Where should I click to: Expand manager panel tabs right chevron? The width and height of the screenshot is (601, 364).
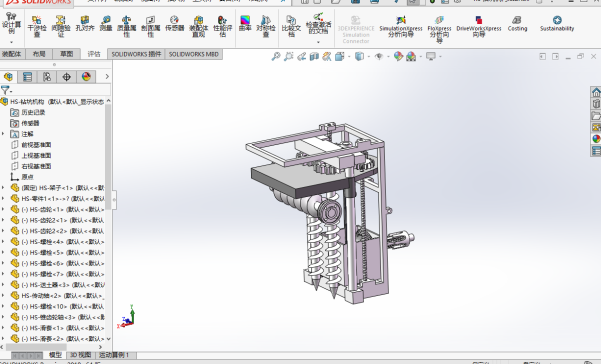tap(107, 77)
